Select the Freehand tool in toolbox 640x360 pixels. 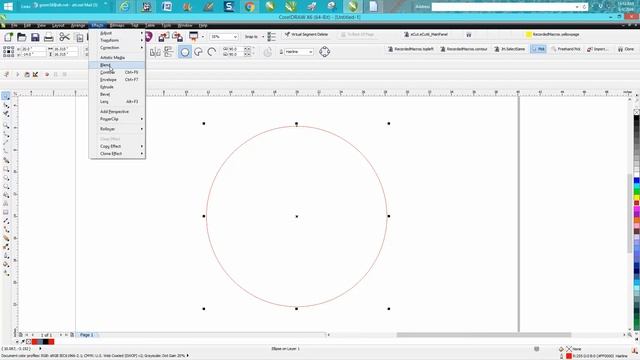coord(6,134)
